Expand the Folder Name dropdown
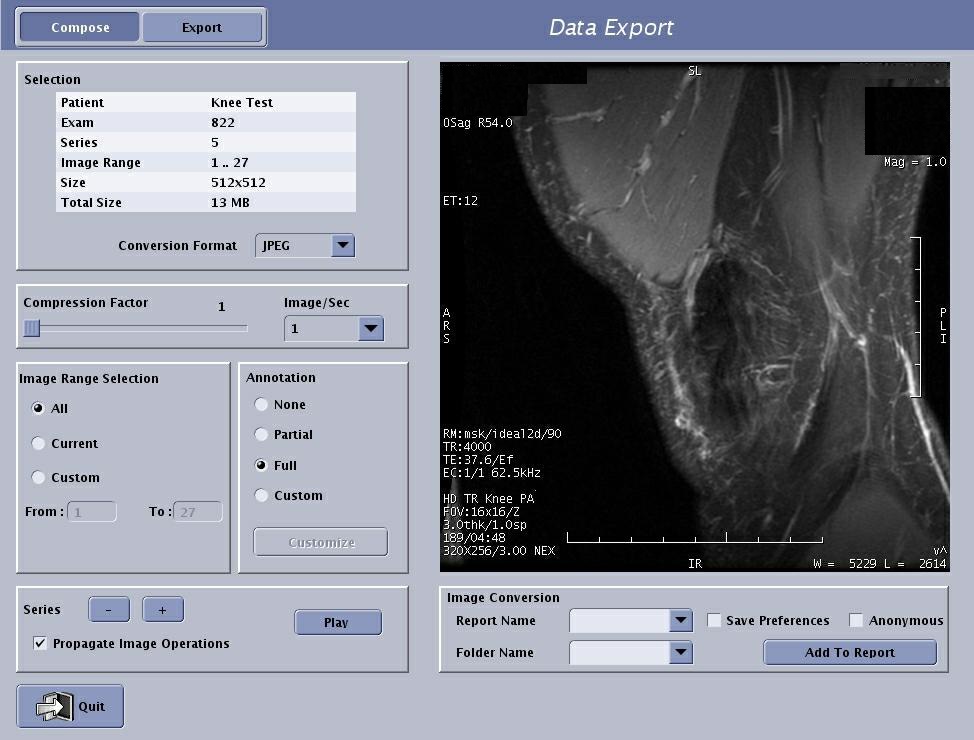Screen dimensions: 974x740 (681, 653)
